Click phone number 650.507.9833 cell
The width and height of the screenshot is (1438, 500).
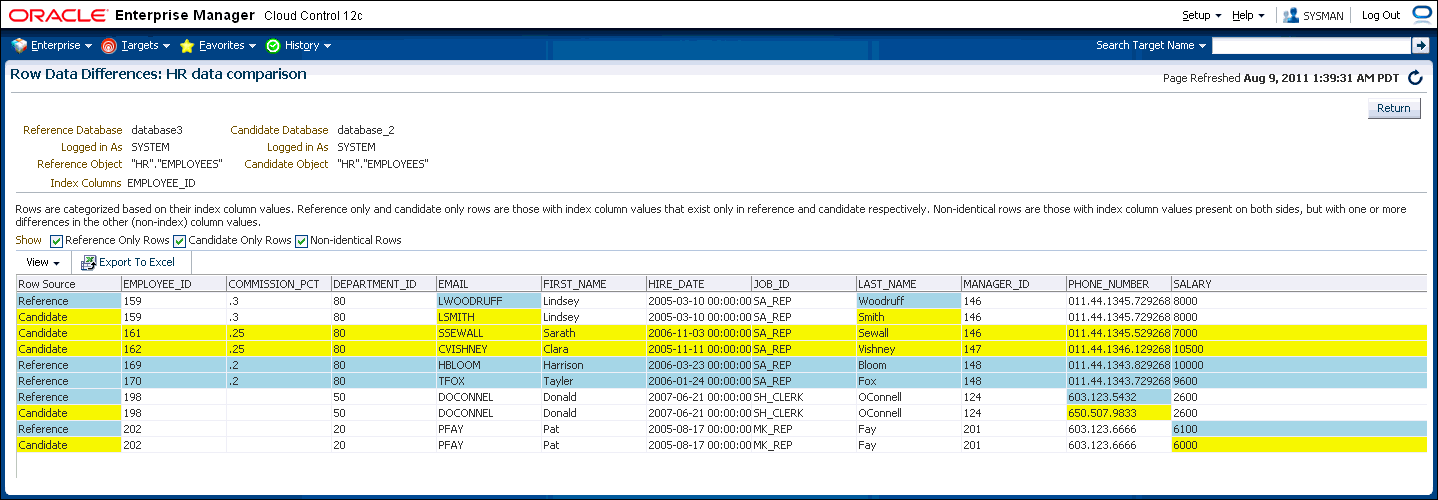(1119, 413)
